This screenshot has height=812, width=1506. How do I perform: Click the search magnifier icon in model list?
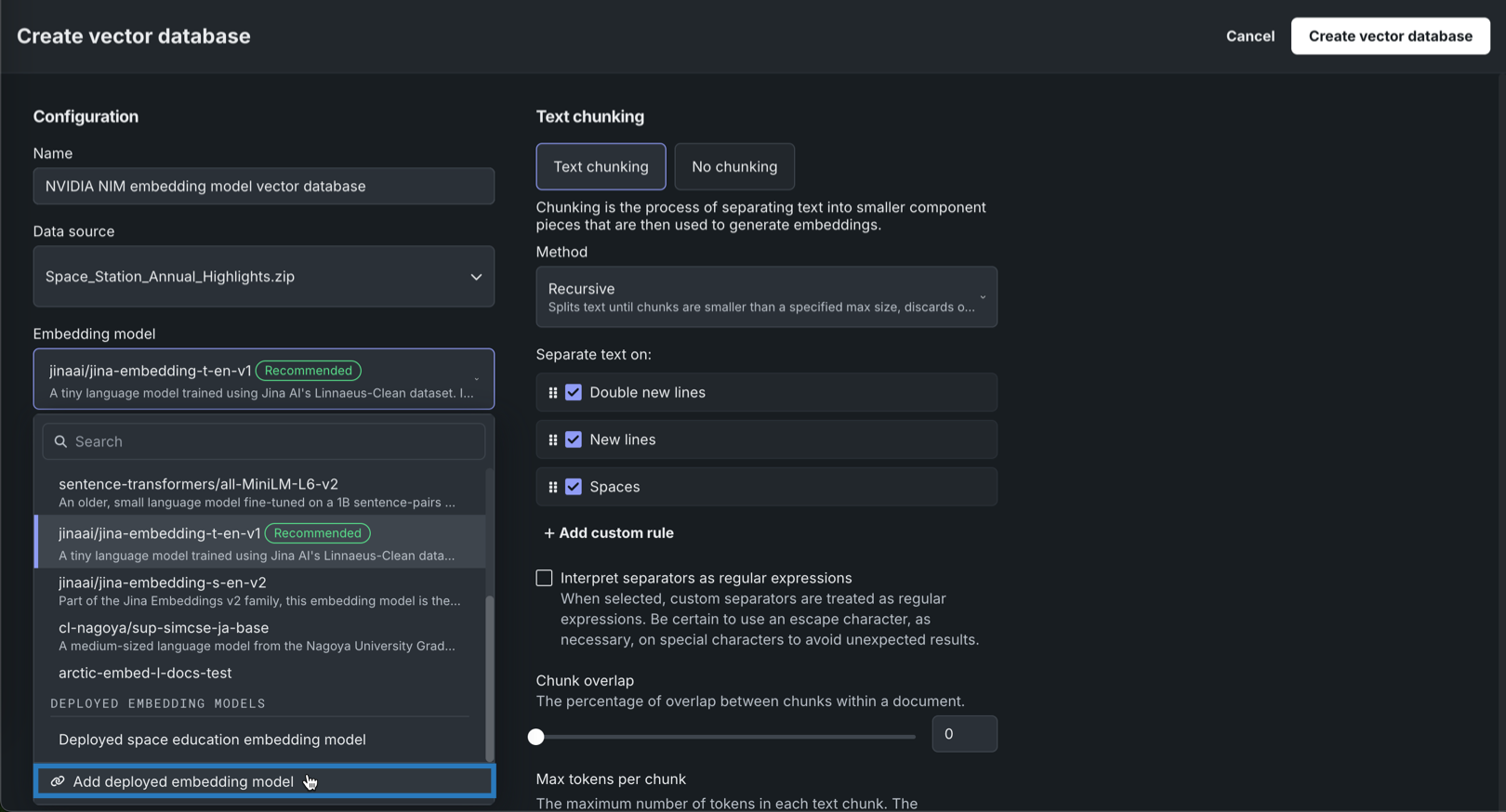coord(60,441)
